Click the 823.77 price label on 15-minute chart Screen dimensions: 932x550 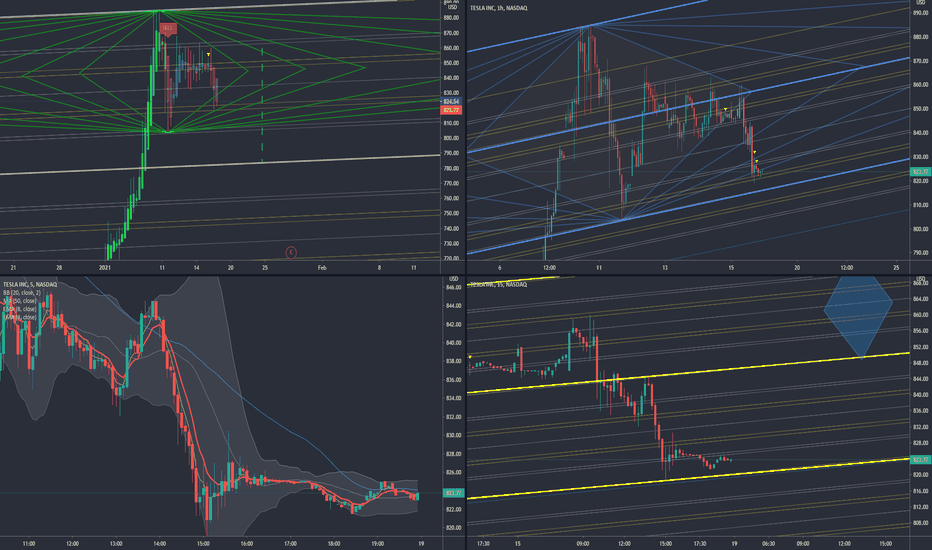point(921,460)
